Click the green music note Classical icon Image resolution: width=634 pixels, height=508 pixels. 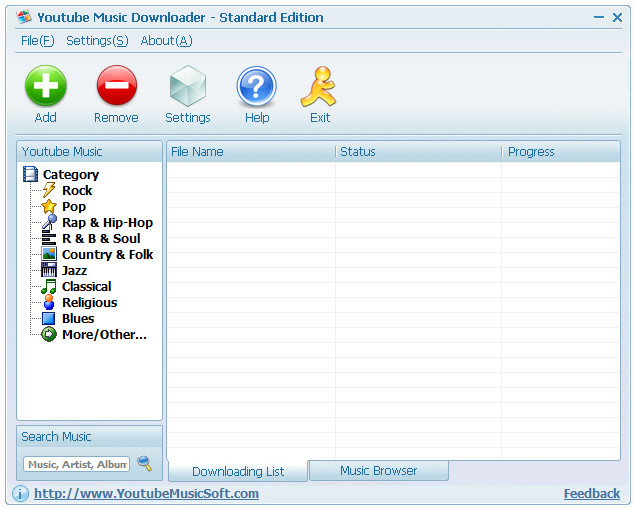coord(49,286)
